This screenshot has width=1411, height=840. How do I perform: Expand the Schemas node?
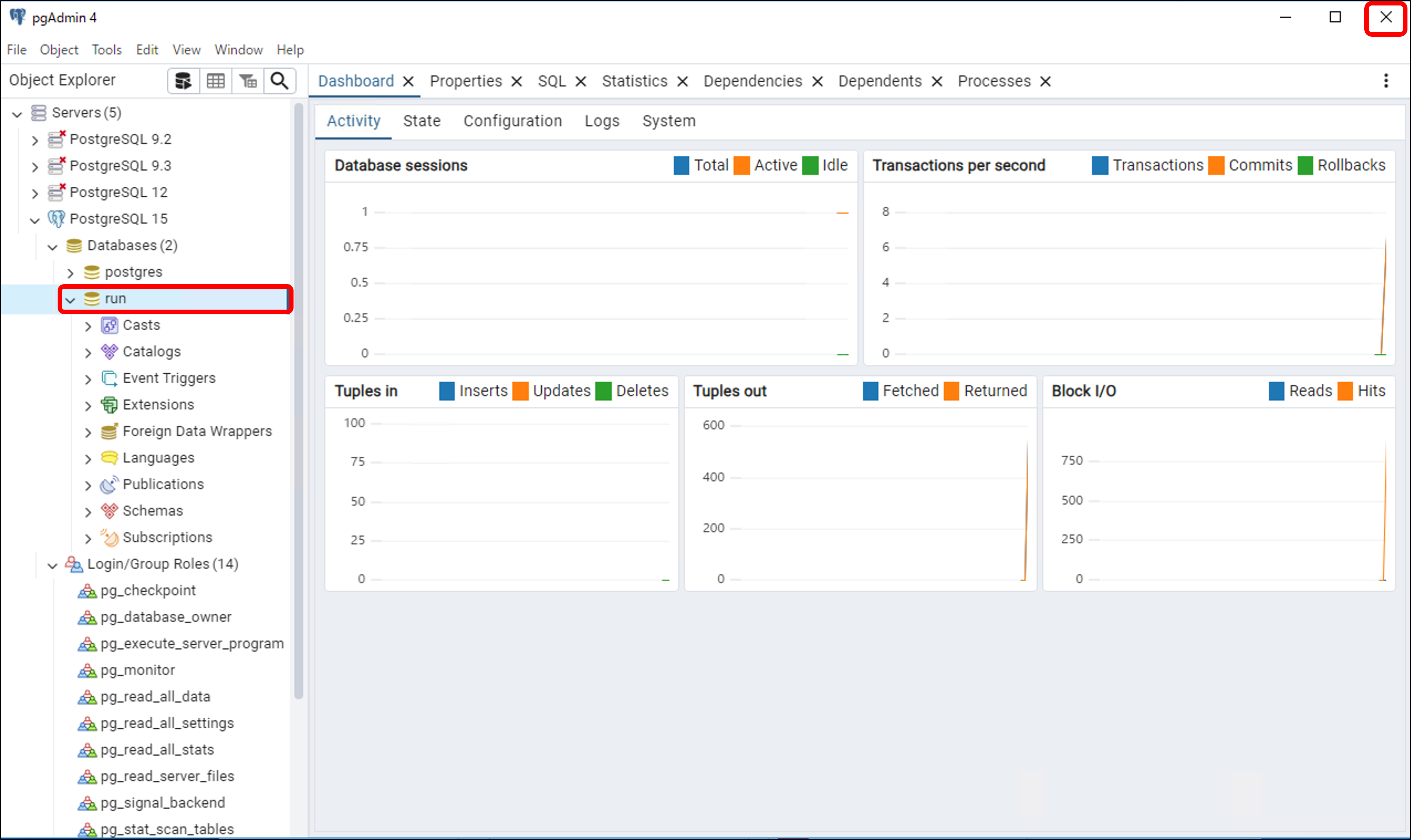tap(88, 512)
